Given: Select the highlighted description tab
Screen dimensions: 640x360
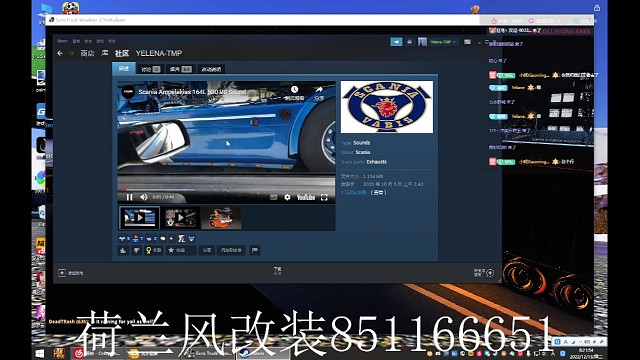Looking at the screenshot, I should click(124, 69).
